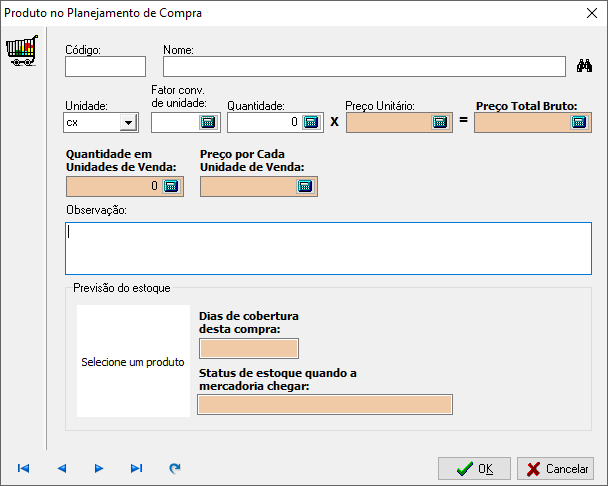Expand the Unidade dropdown arrow

128,123
